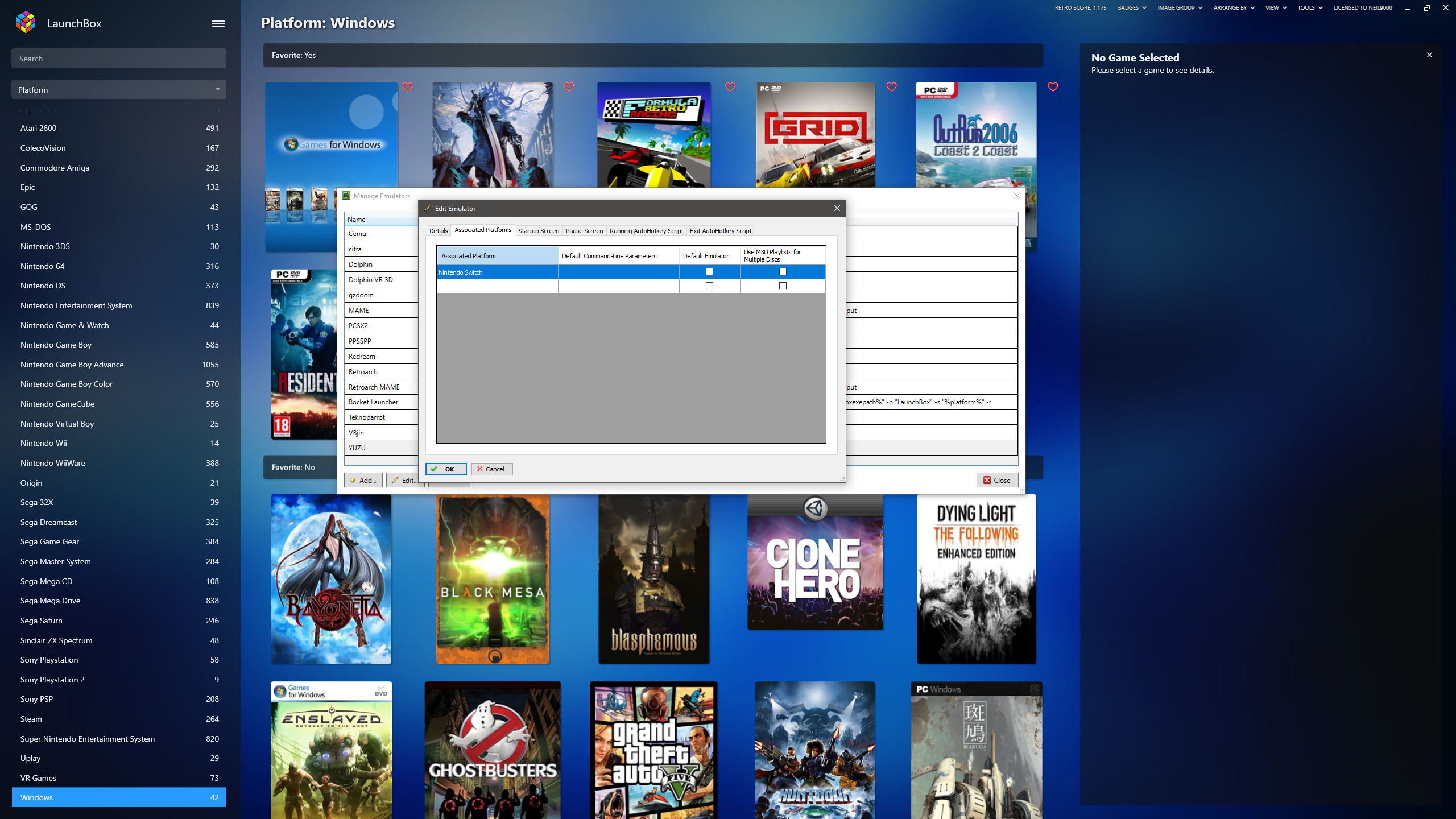Open the Dying Light Enhanced Edition cover
The width and height of the screenshot is (1456, 819).
(976, 579)
